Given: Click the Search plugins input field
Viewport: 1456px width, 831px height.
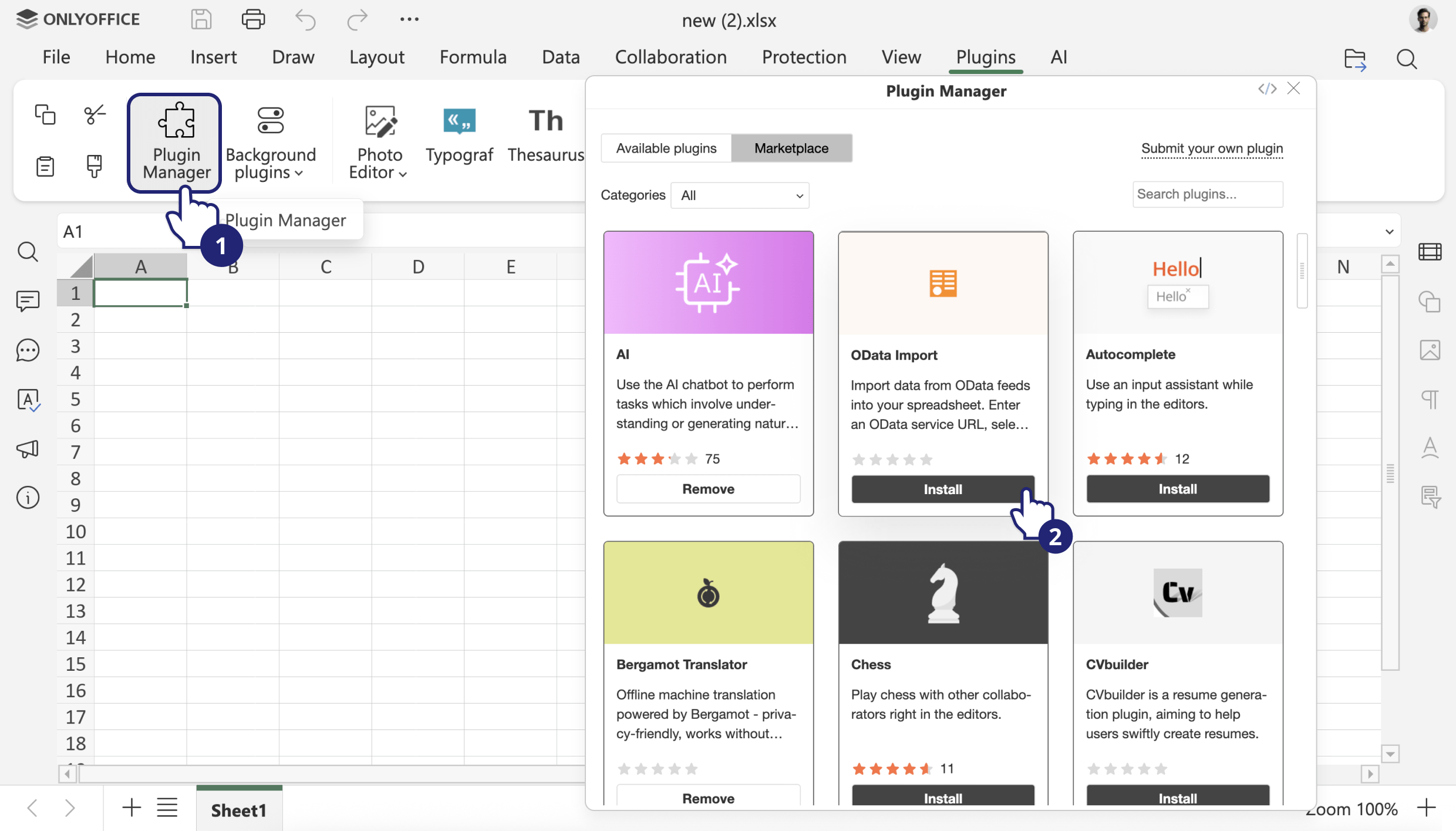Looking at the screenshot, I should click(x=1207, y=194).
